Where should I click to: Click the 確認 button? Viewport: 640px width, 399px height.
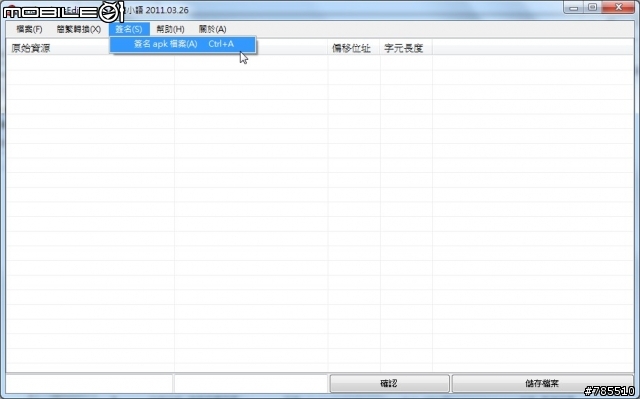pyautogui.click(x=389, y=383)
